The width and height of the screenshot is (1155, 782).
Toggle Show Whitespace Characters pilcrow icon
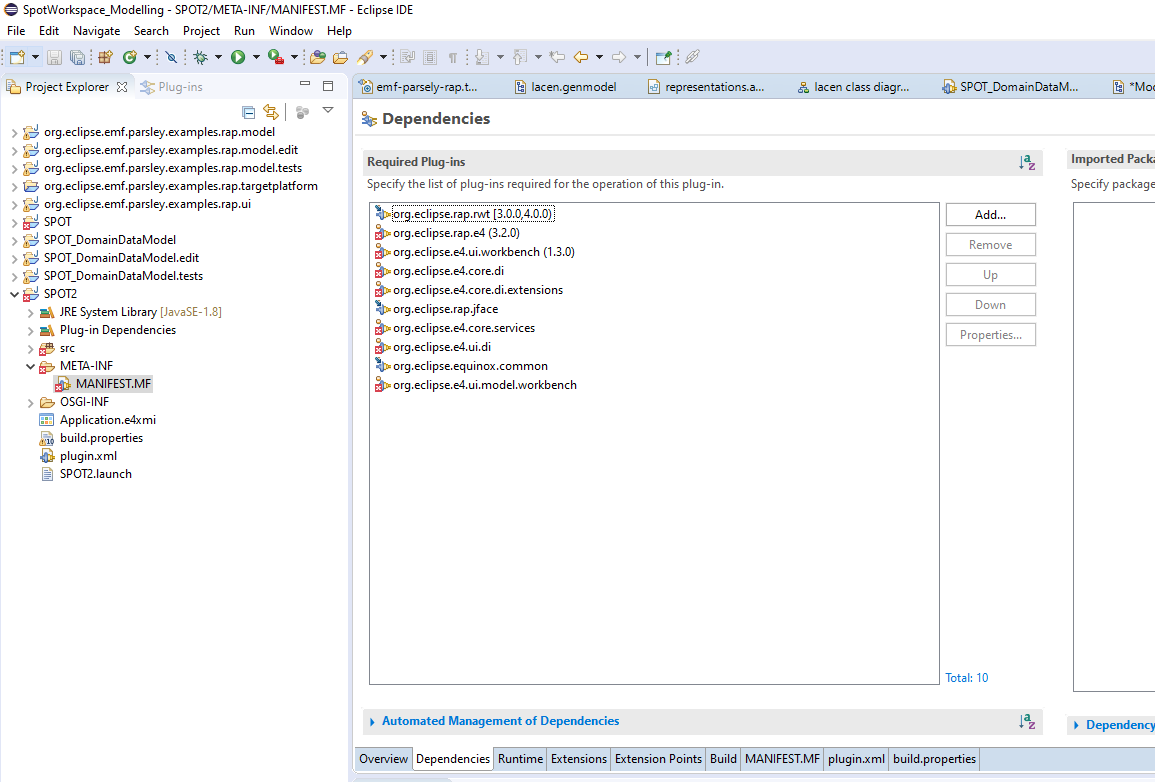point(453,57)
